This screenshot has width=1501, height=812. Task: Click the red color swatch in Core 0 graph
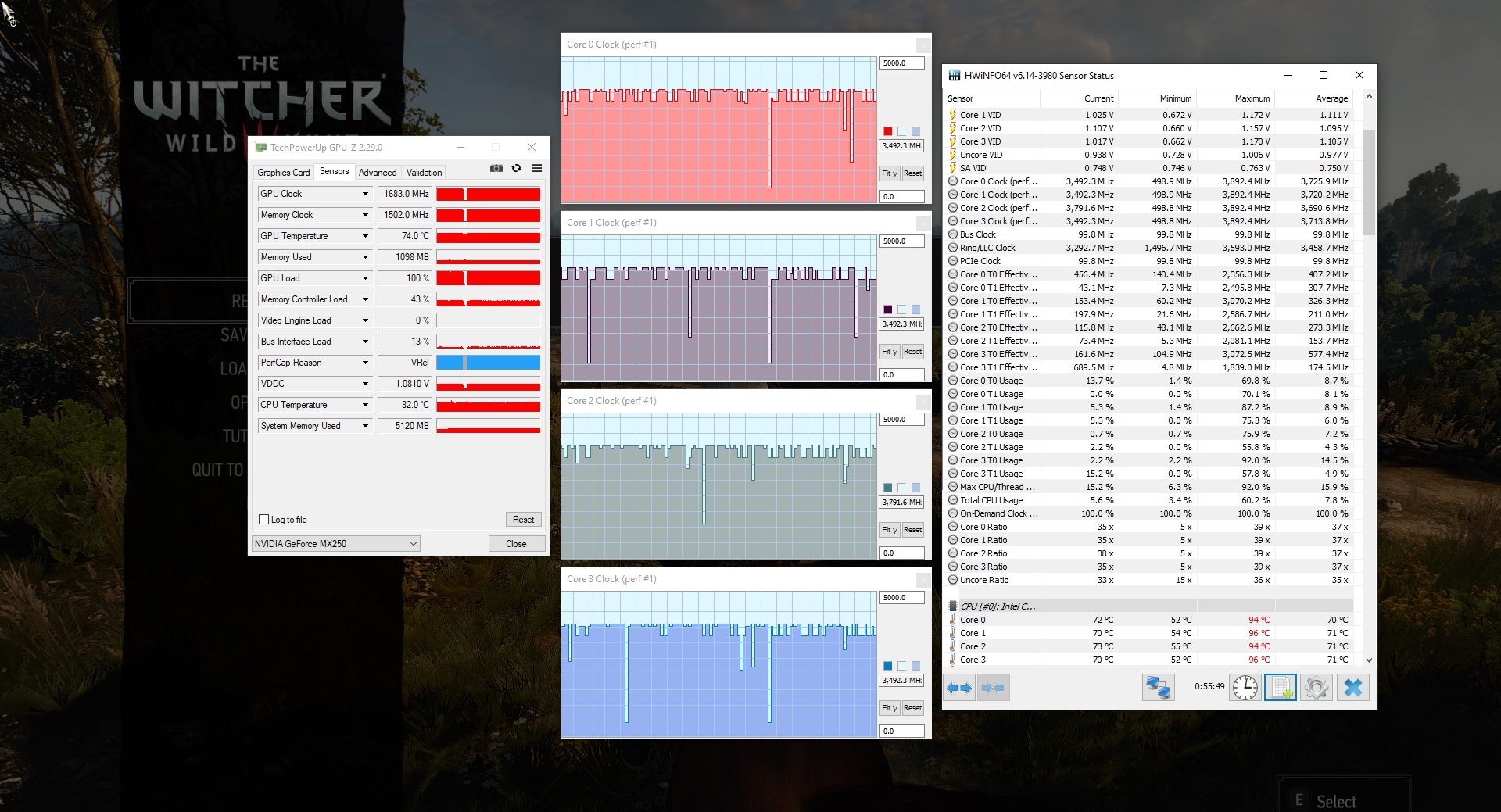pyautogui.click(x=887, y=131)
